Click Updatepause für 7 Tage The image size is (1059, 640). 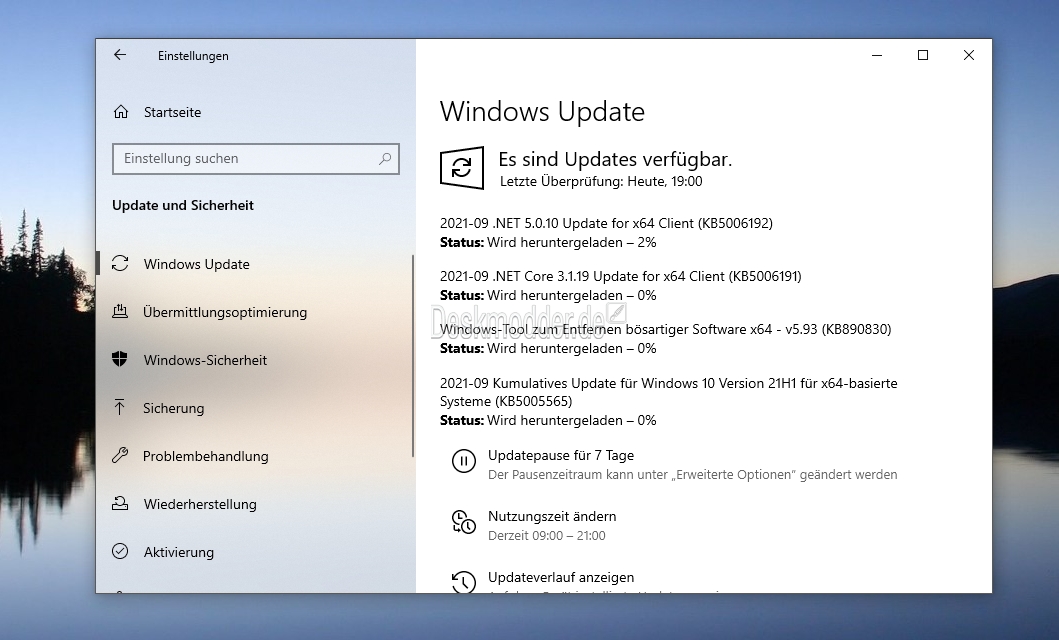pos(561,455)
